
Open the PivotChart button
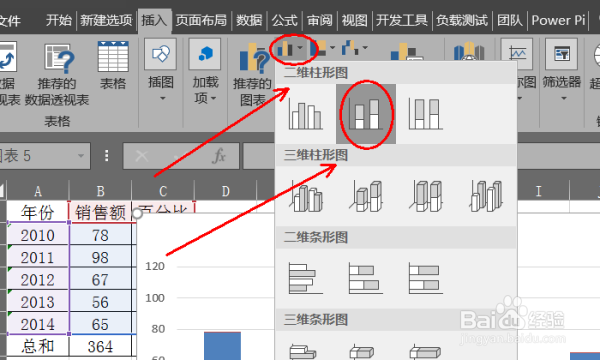406,52
